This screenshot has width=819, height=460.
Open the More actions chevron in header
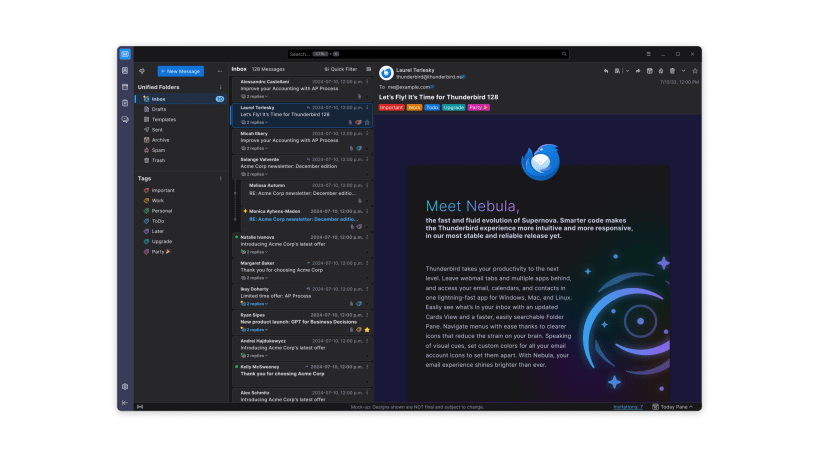683,71
